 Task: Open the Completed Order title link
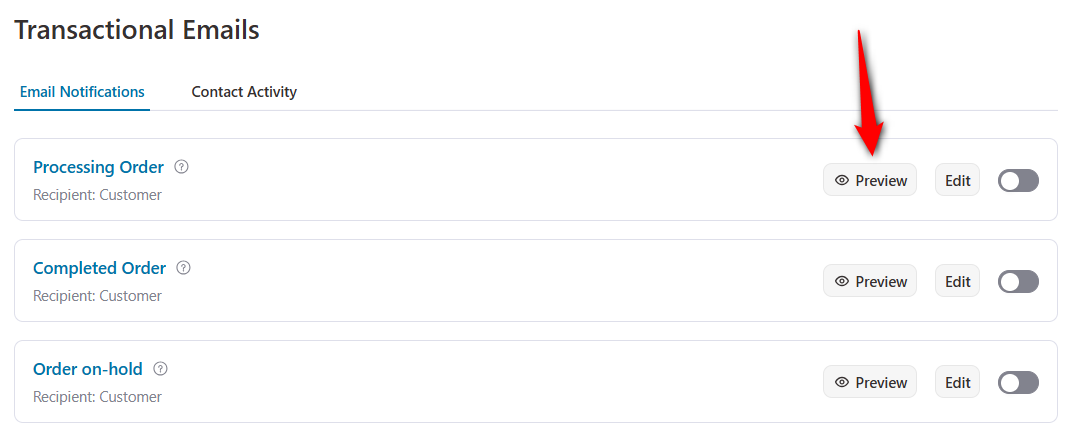[x=100, y=268]
